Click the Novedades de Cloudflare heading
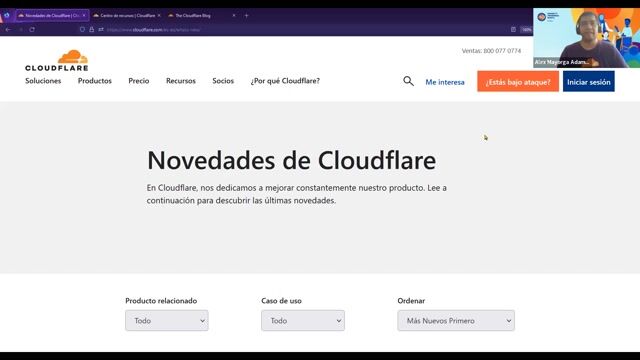The height and width of the screenshot is (360, 640). pyautogui.click(x=291, y=160)
